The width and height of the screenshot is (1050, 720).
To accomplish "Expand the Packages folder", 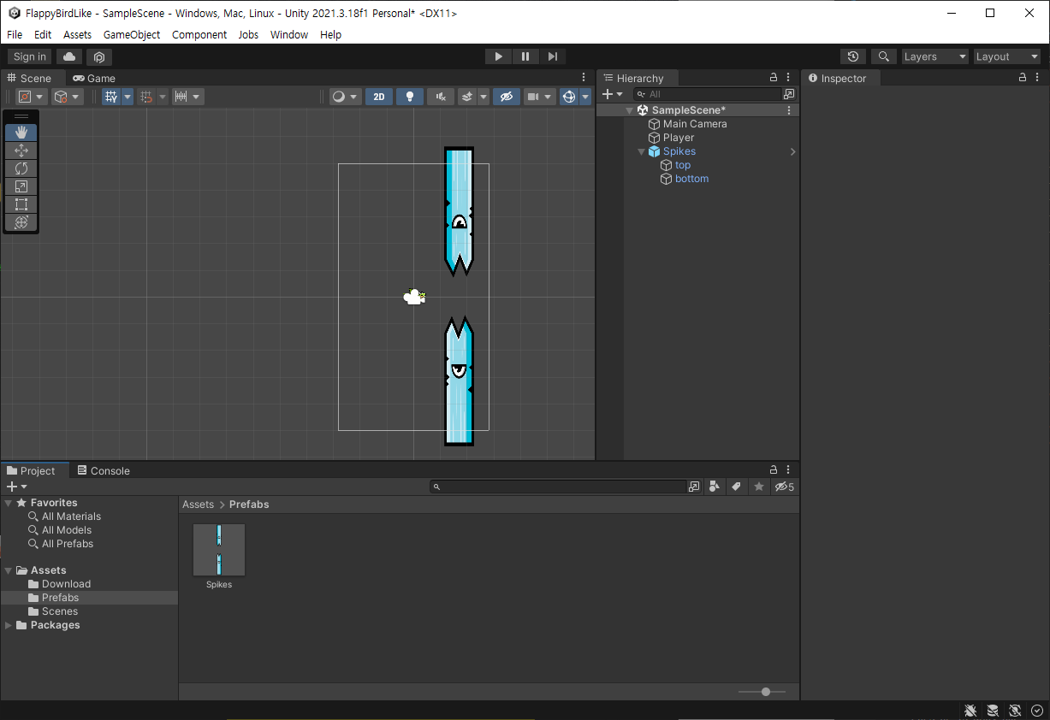I will (9, 626).
